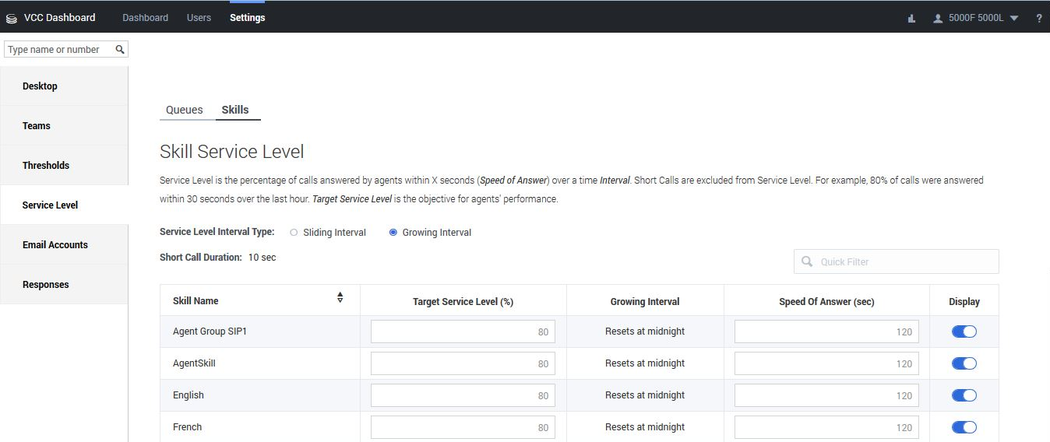The height and width of the screenshot is (442, 1050).
Task: Click the user profile icon
Action: 937,18
